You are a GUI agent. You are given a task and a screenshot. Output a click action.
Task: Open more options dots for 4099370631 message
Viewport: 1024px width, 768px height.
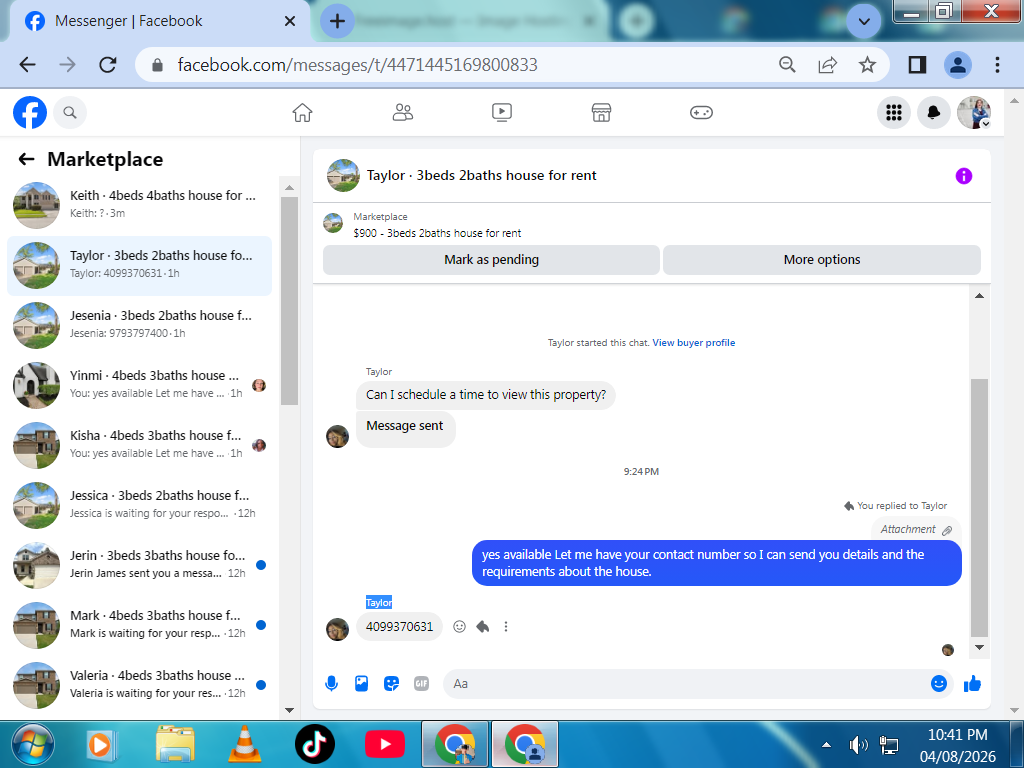click(505, 627)
